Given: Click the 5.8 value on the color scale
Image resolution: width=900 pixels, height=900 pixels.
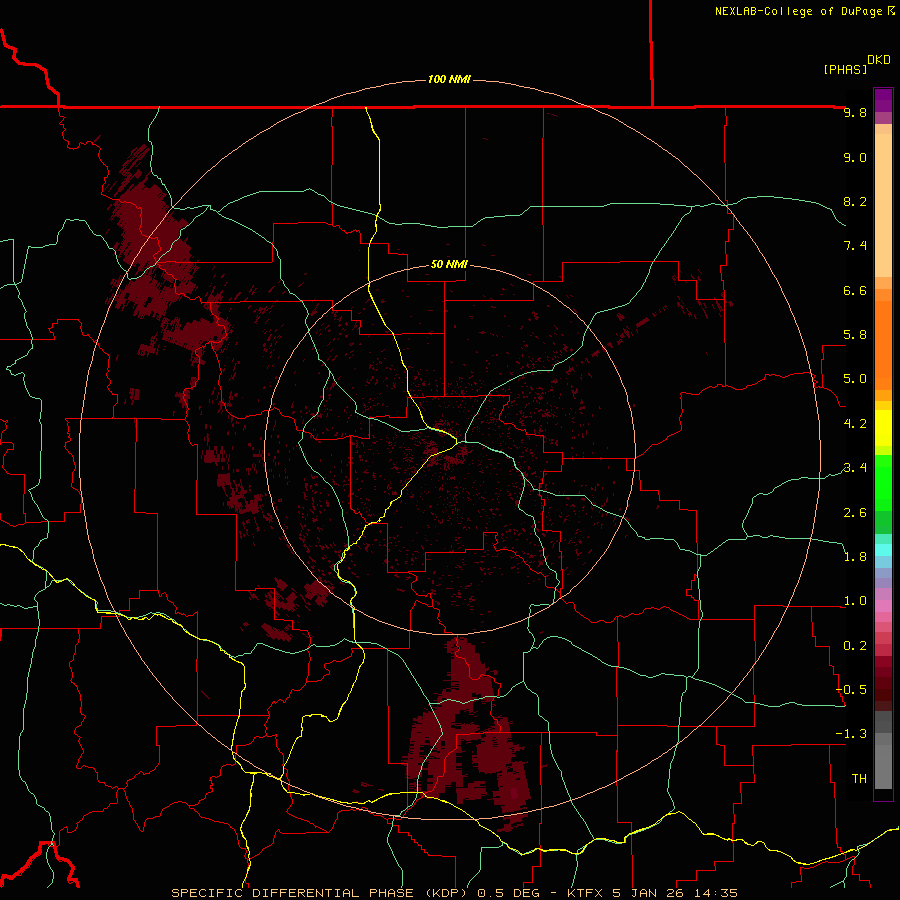Looking at the screenshot, I should (x=855, y=335).
